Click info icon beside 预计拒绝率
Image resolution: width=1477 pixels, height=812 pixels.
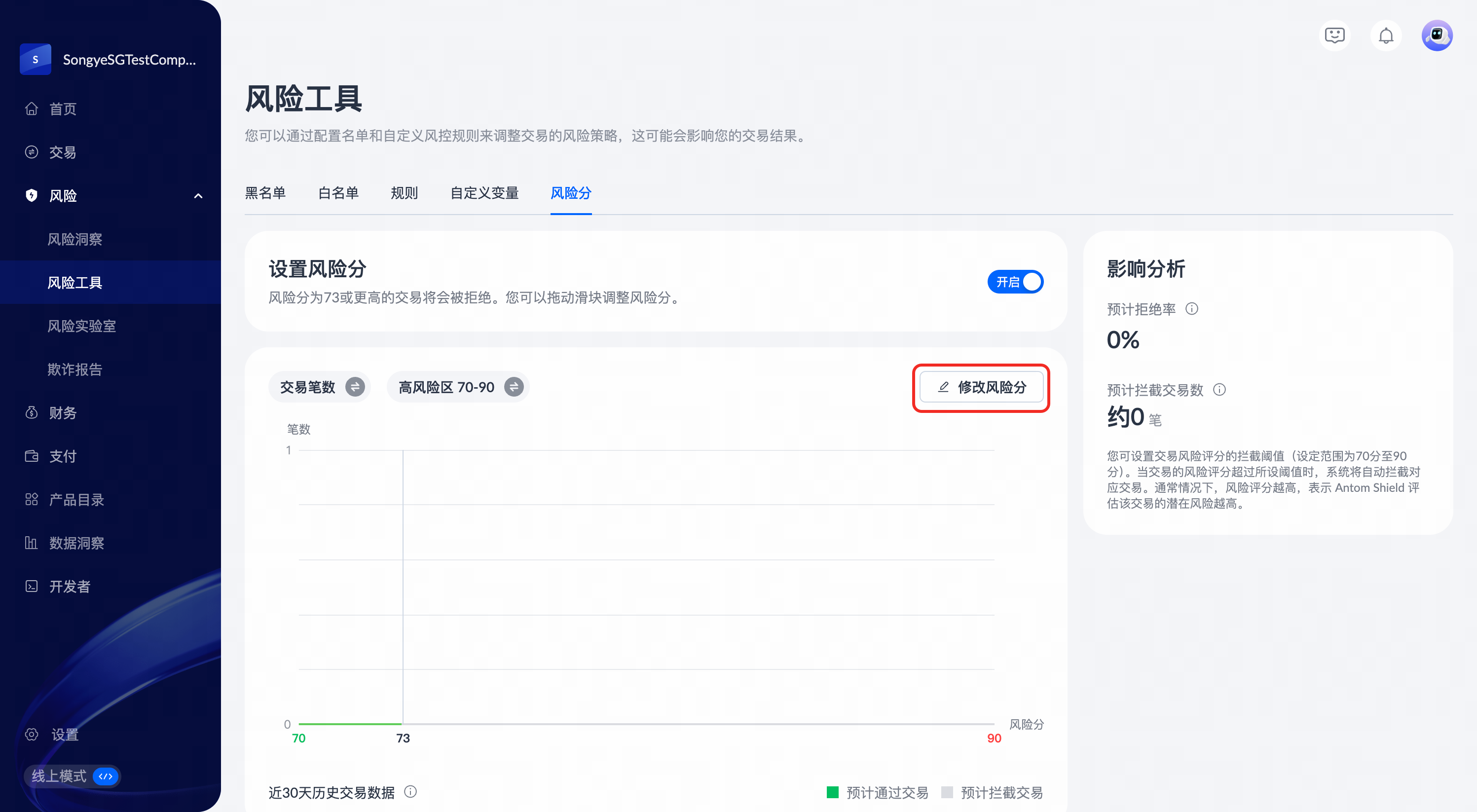1191,309
